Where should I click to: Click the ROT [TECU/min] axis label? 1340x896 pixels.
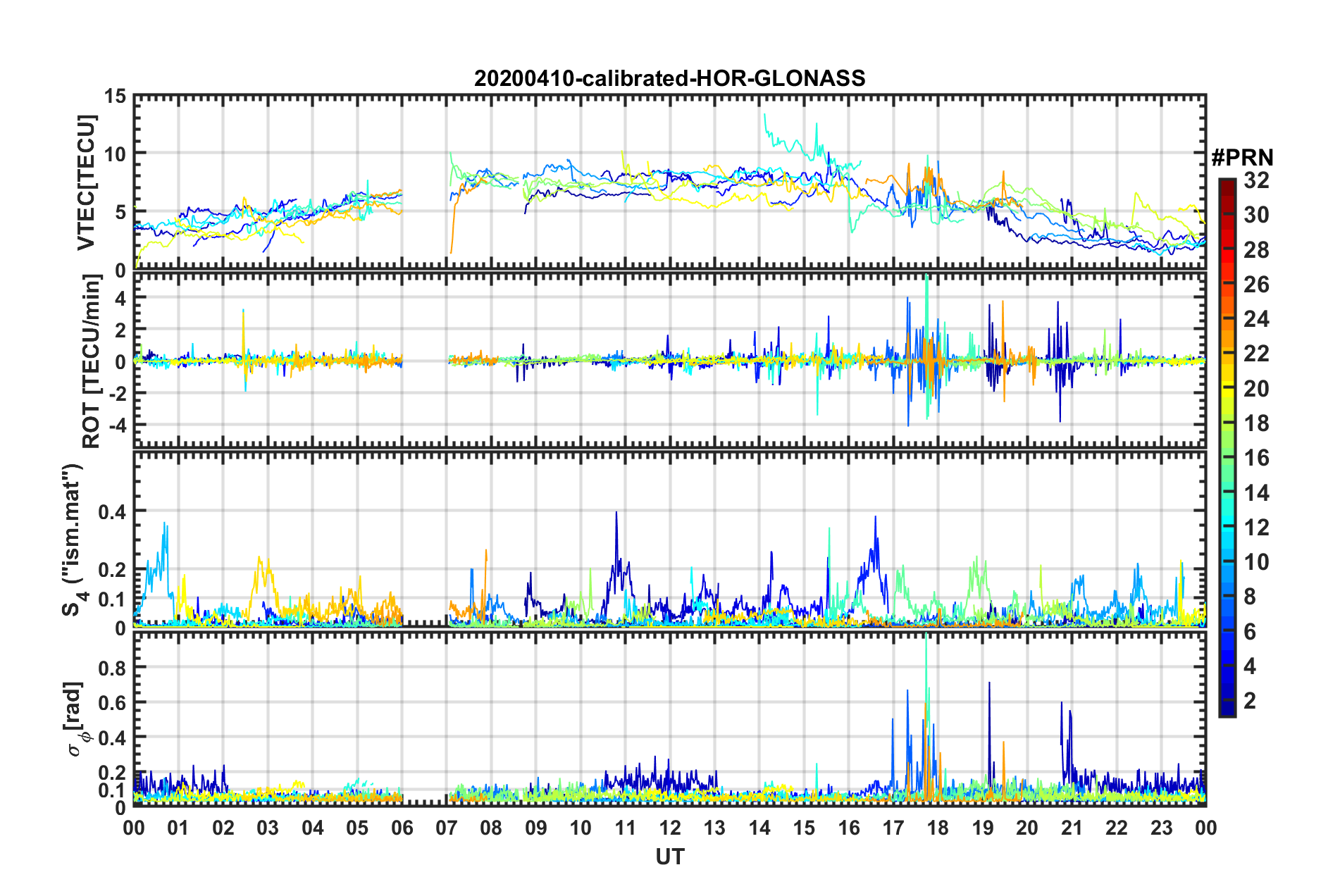(x=90, y=361)
